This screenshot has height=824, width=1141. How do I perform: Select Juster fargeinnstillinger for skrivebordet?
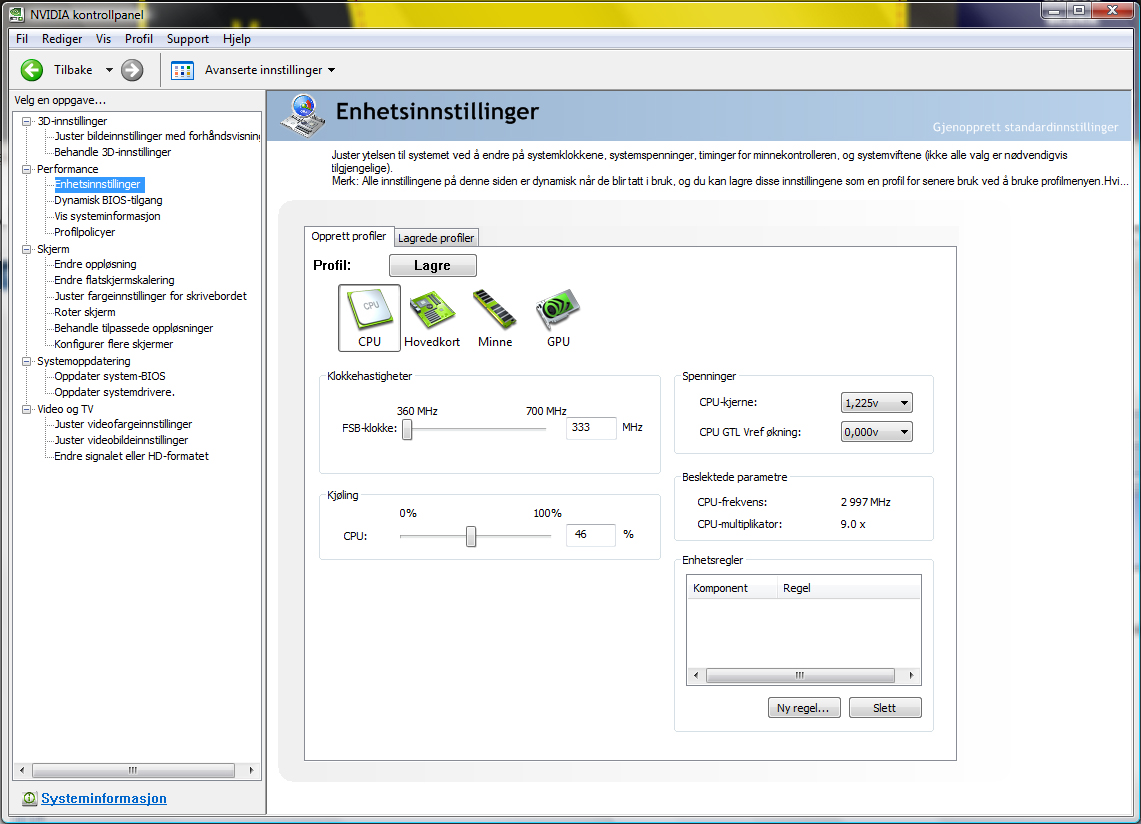(x=151, y=296)
